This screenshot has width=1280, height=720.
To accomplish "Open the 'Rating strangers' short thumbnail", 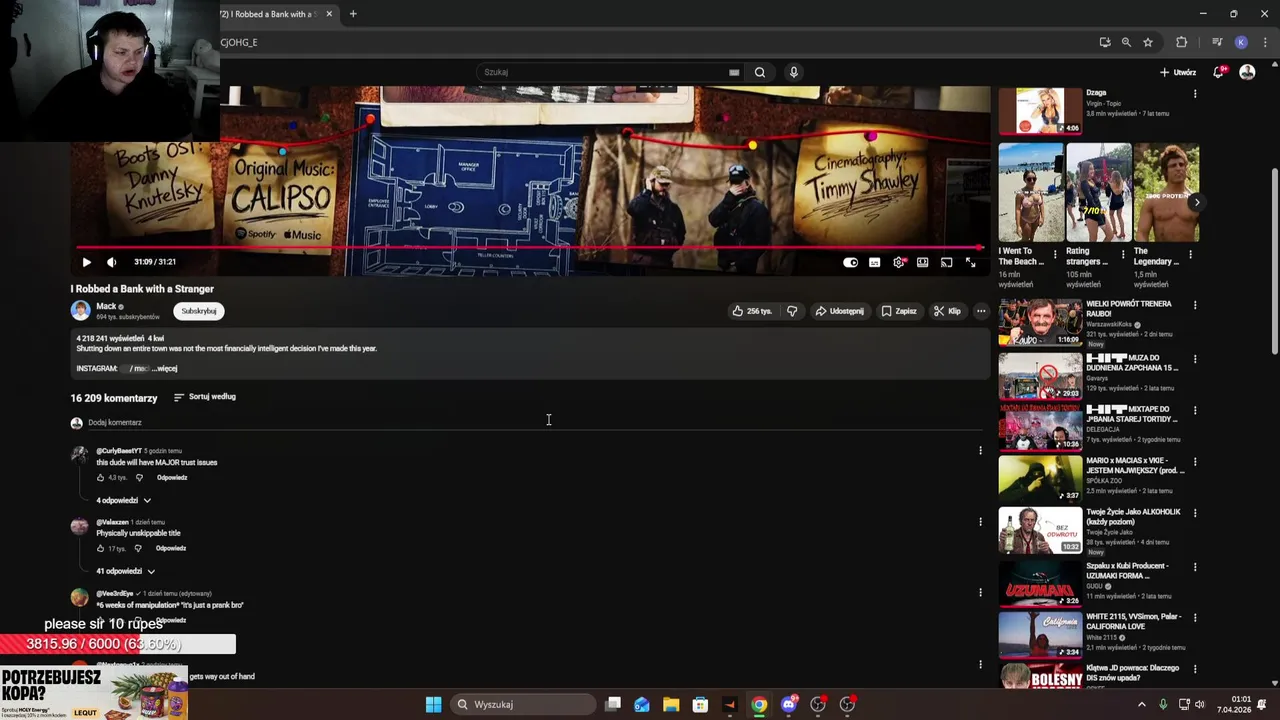I will coord(1098,193).
